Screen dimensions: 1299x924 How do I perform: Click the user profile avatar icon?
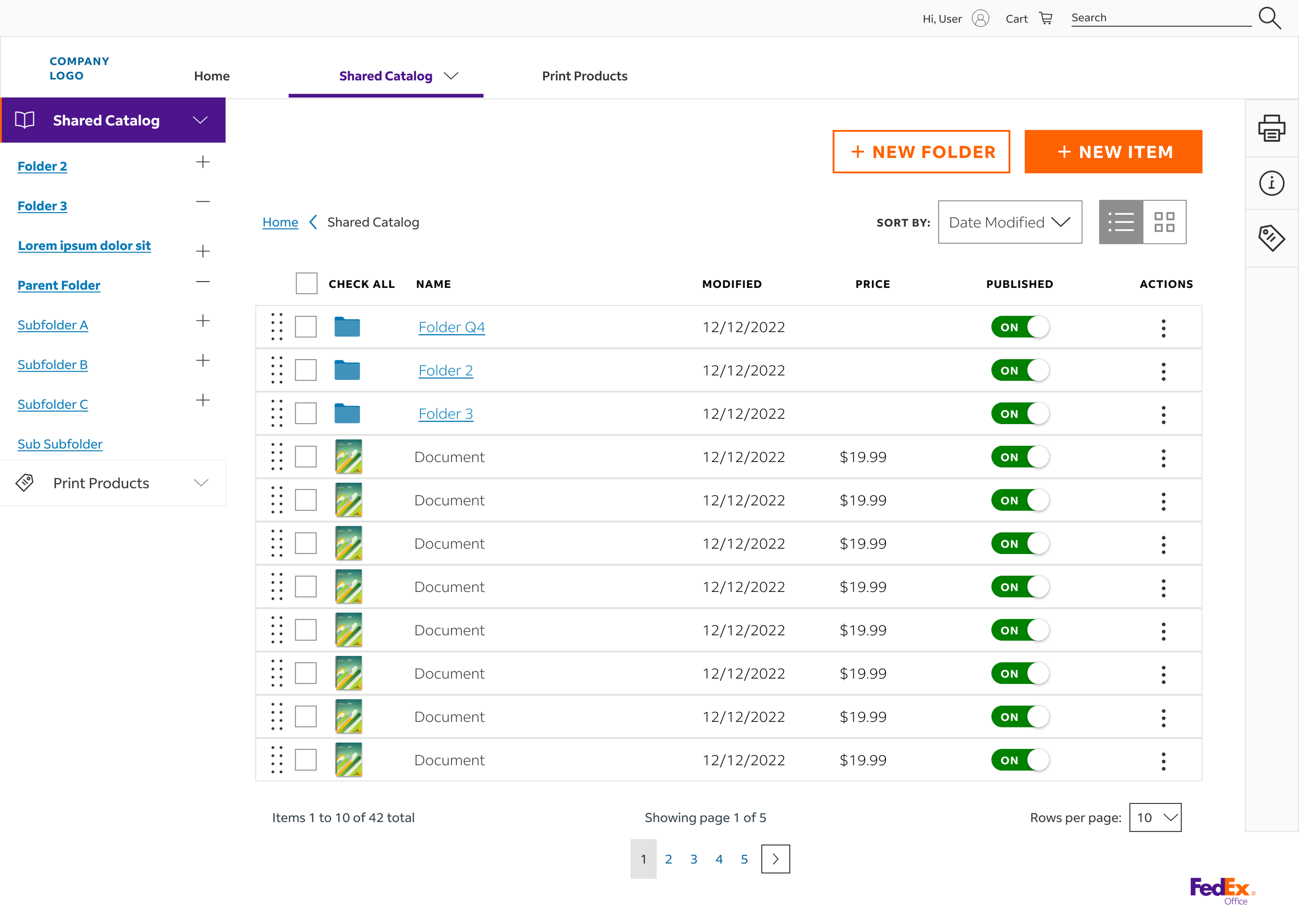click(980, 18)
